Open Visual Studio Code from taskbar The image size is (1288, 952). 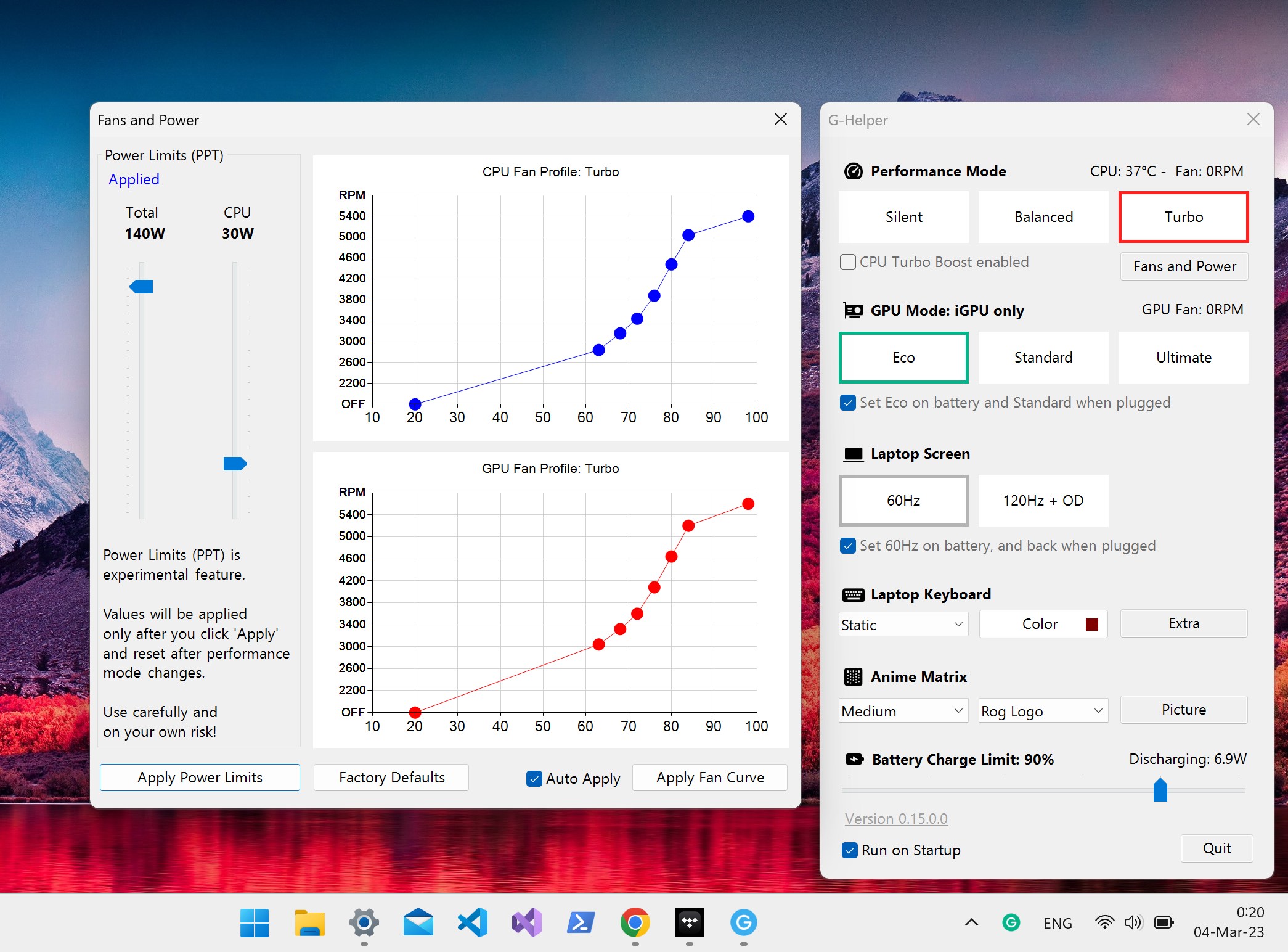point(473,922)
